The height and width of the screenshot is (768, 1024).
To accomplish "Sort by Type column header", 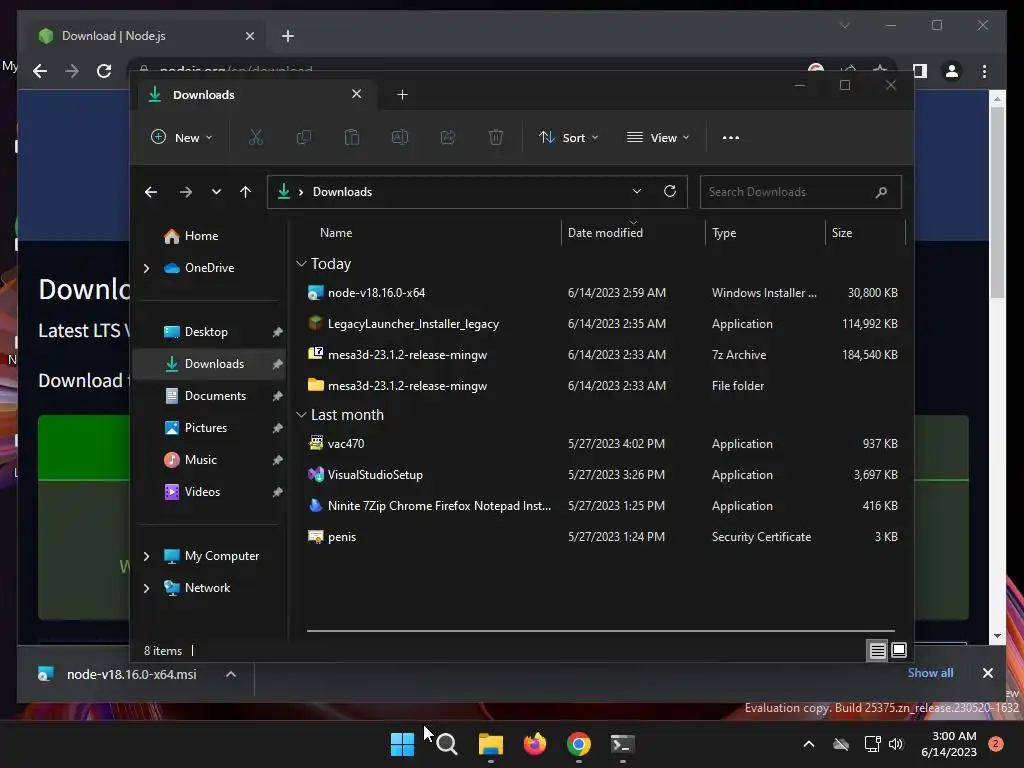I will 724,233.
